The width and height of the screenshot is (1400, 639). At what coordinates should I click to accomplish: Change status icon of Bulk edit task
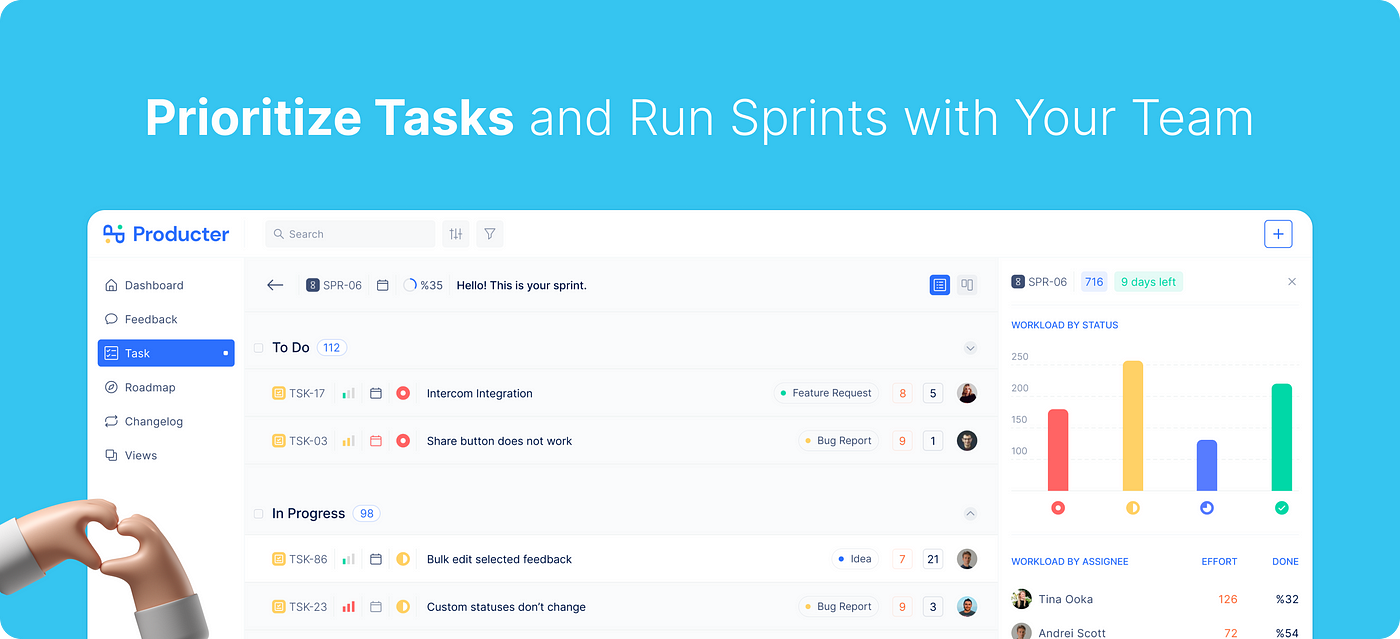coord(403,559)
